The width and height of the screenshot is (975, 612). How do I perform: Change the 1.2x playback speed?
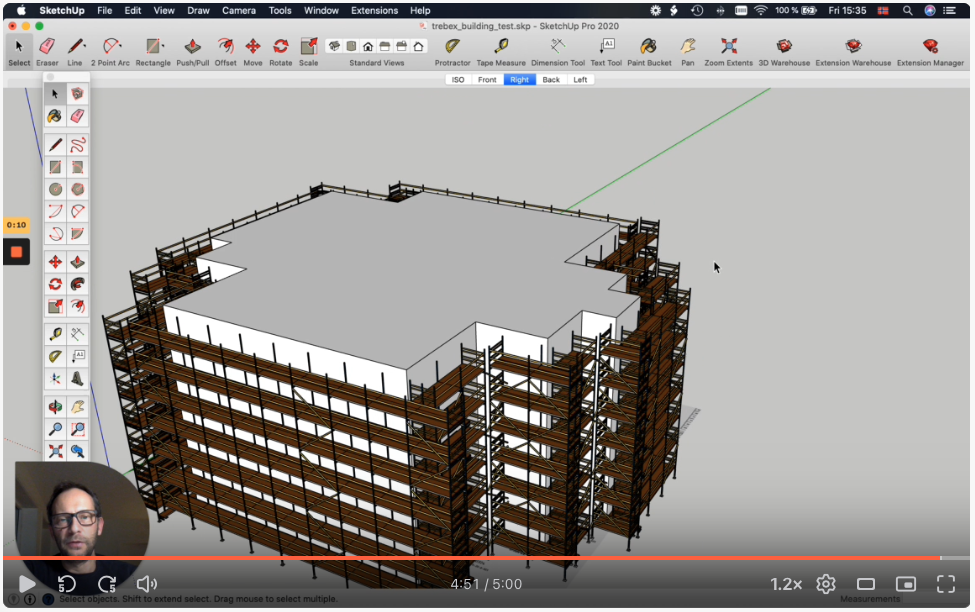click(786, 584)
